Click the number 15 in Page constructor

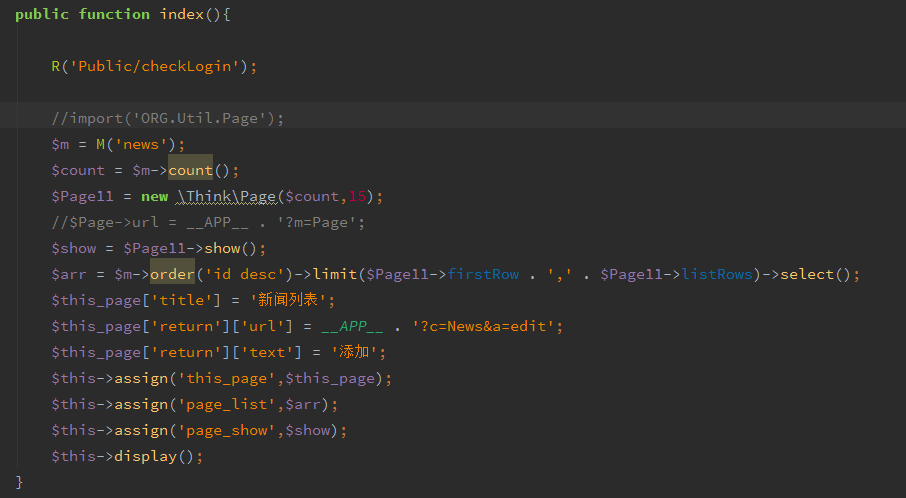pos(357,196)
